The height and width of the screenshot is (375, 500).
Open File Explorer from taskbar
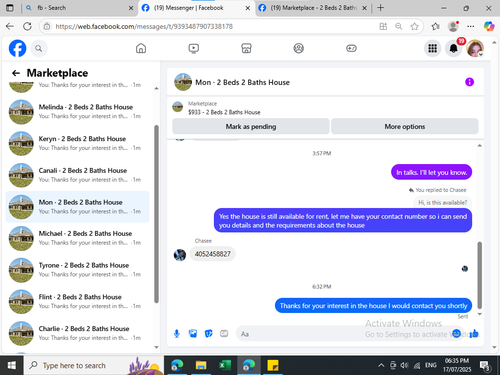coord(201,365)
